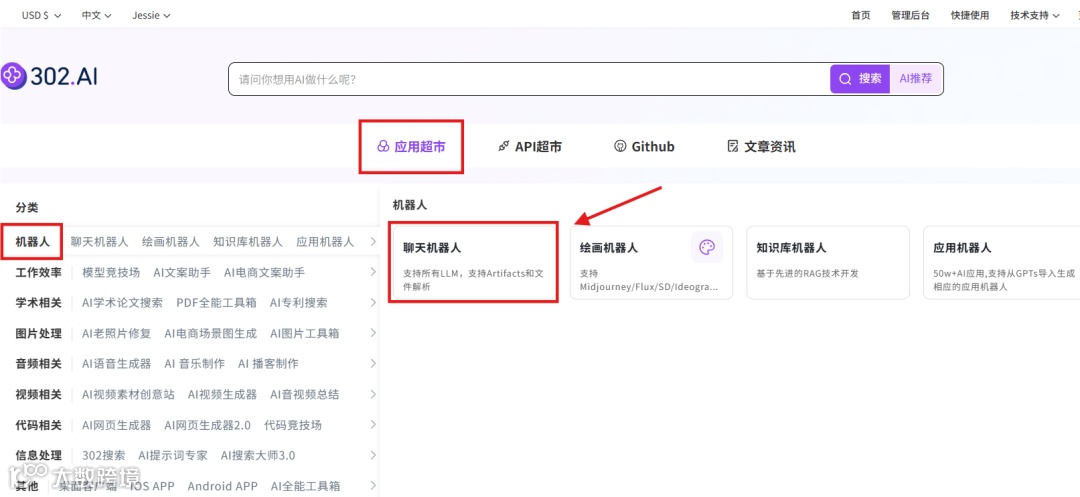Image resolution: width=1080 pixels, height=497 pixels.
Task: Switch to the 文章资讯 tab
Action: pos(761,147)
